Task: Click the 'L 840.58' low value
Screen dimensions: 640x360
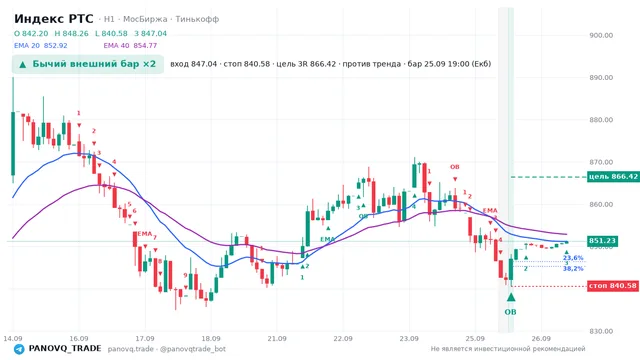Action: point(111,33)
